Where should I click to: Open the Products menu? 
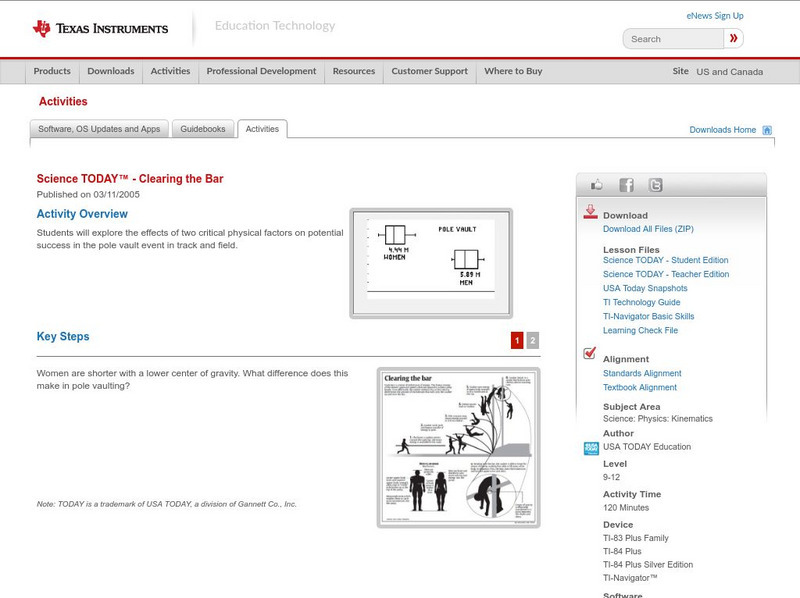click(x=52, y=71)
